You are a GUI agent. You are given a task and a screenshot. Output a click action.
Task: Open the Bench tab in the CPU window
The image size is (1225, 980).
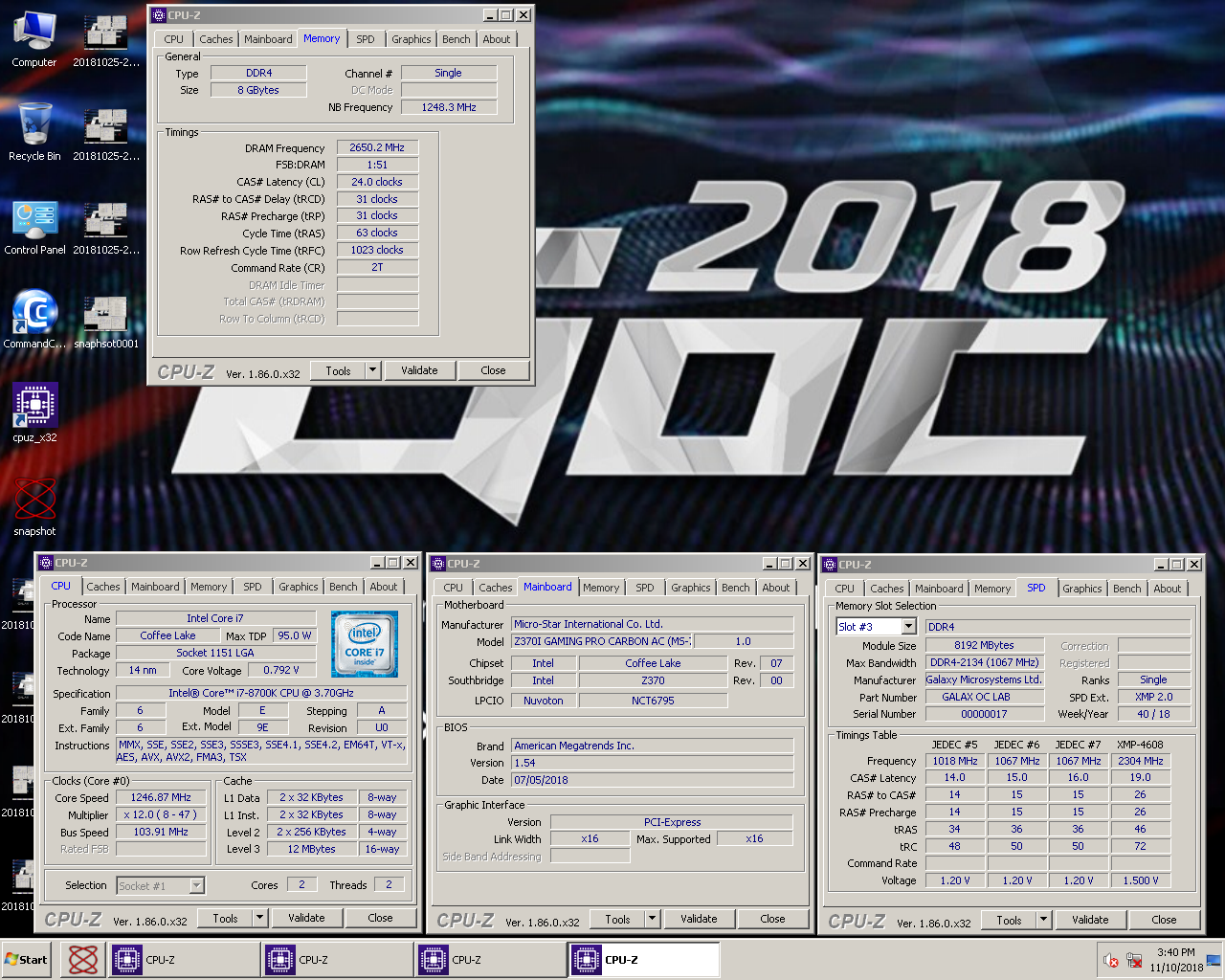[344, 587]
